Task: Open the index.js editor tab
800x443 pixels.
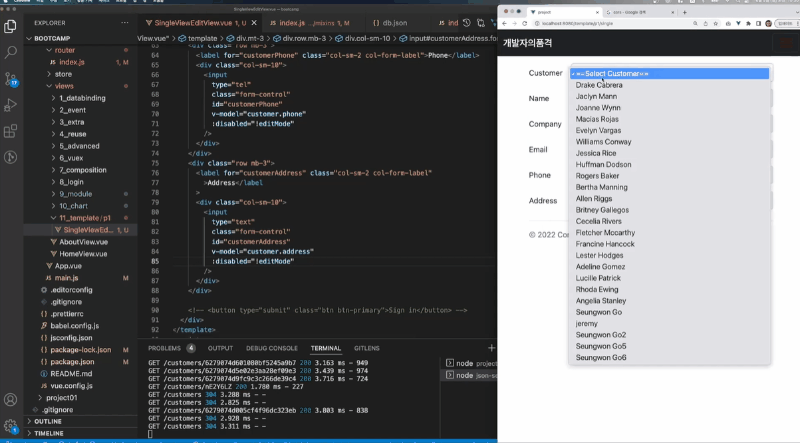Action: point(292,22)
